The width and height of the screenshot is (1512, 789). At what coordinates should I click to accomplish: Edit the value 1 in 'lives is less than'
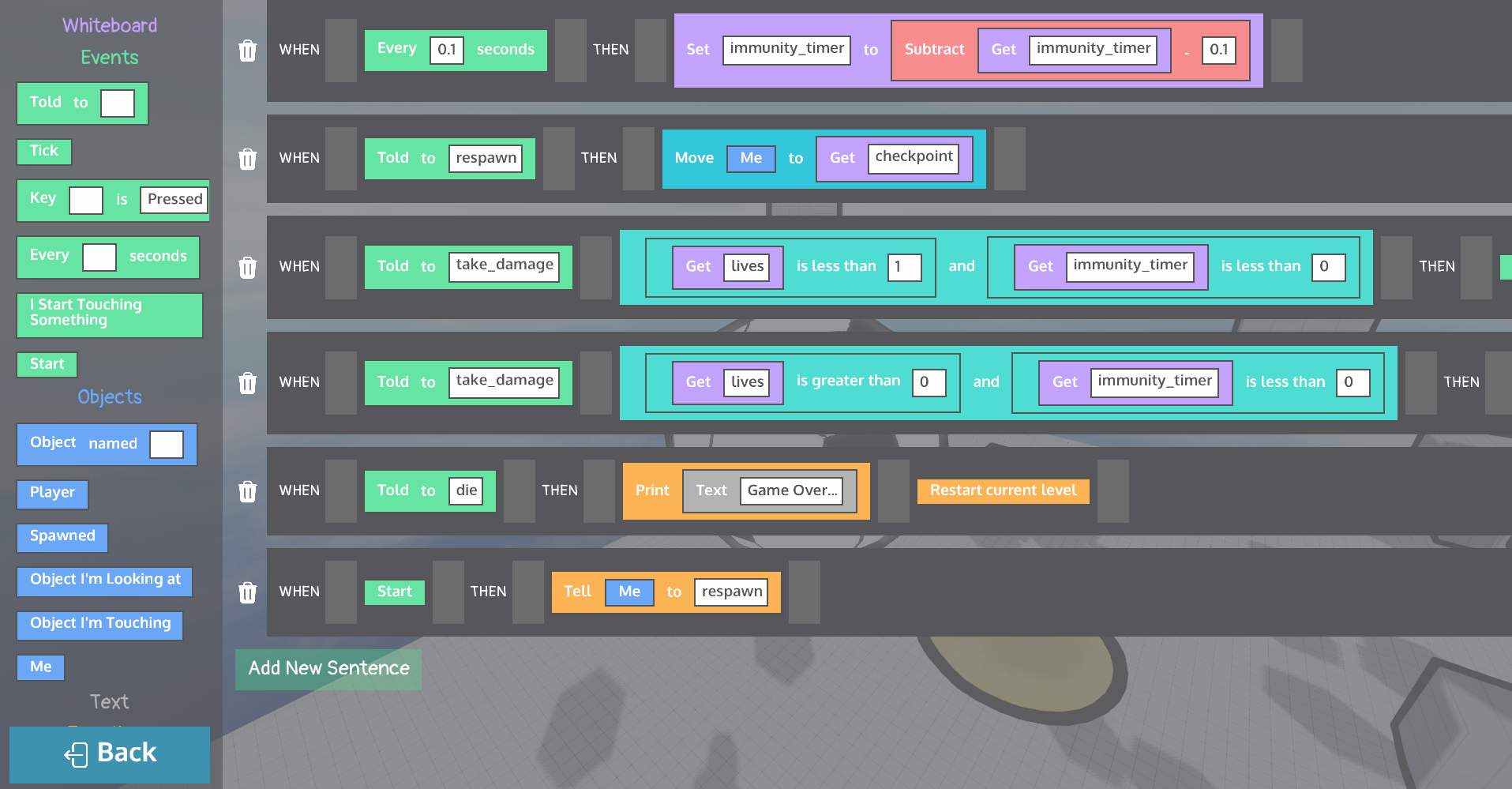[905, 267]
